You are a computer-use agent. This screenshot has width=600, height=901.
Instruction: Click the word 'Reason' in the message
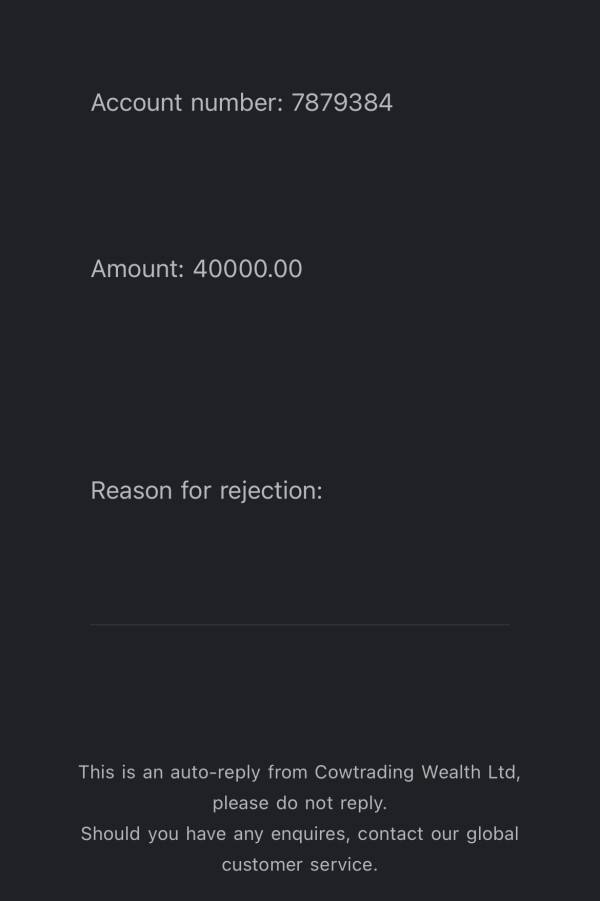[x=132, y=491]
